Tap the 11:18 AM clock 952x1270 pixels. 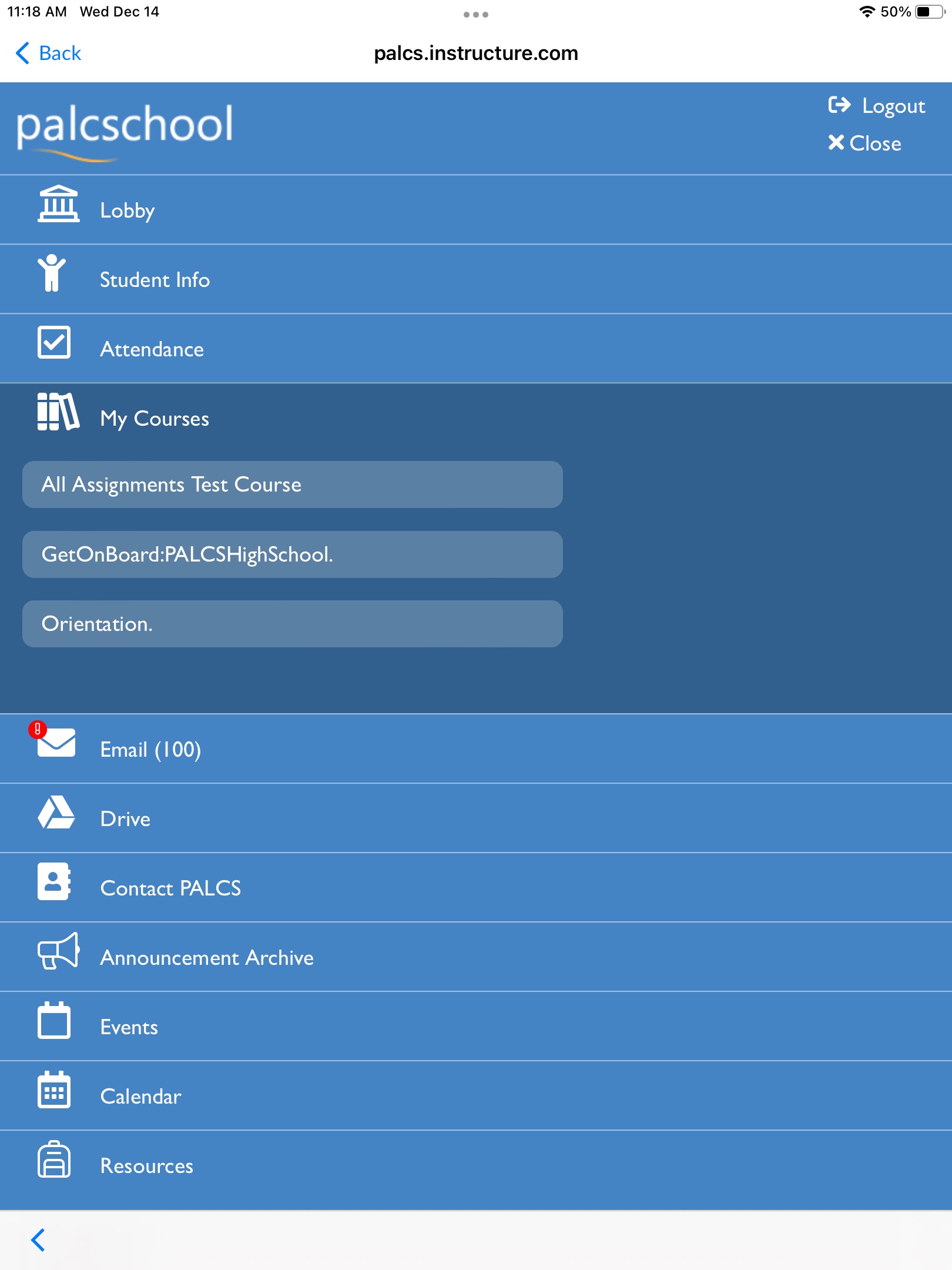pyautogui.click(x=36, y=12)
